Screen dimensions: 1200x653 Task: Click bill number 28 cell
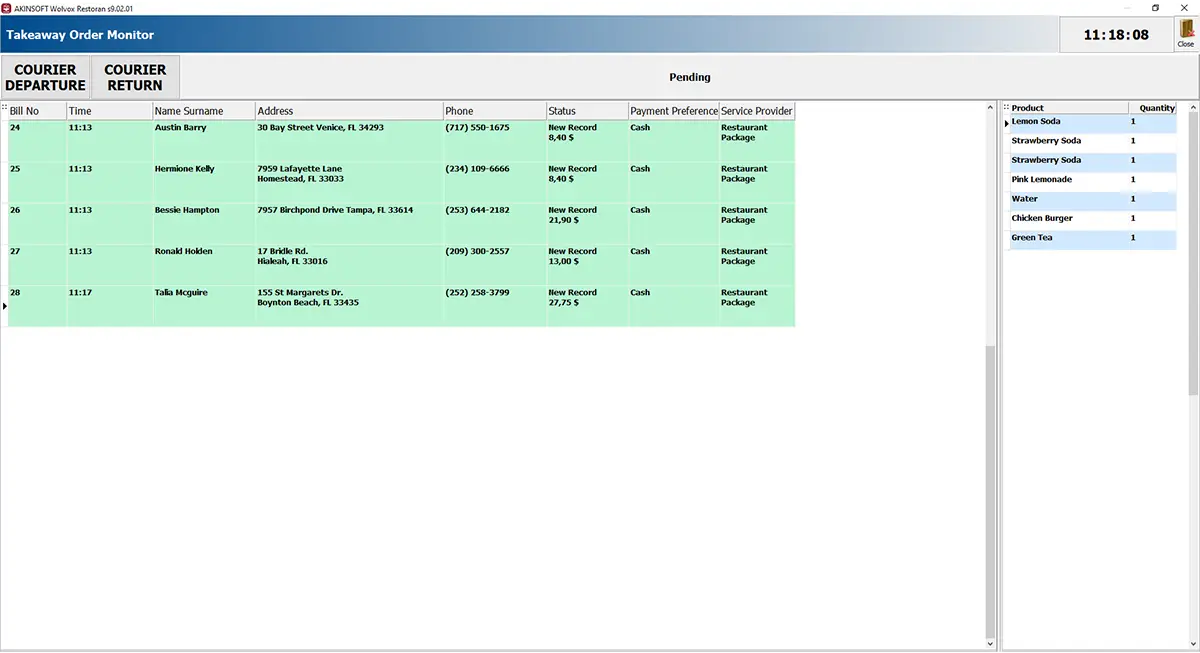pos(37,306)
